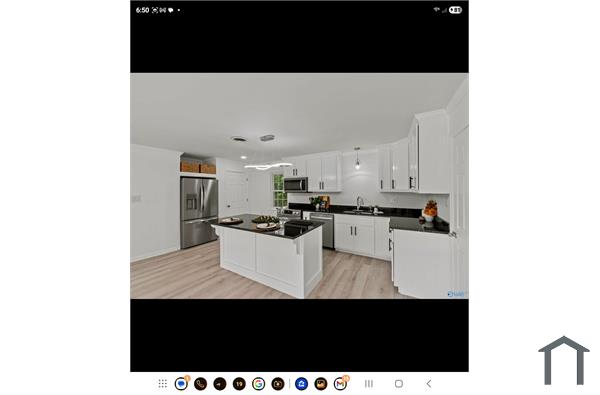Open the app drawer grid icon

[163, 384]
